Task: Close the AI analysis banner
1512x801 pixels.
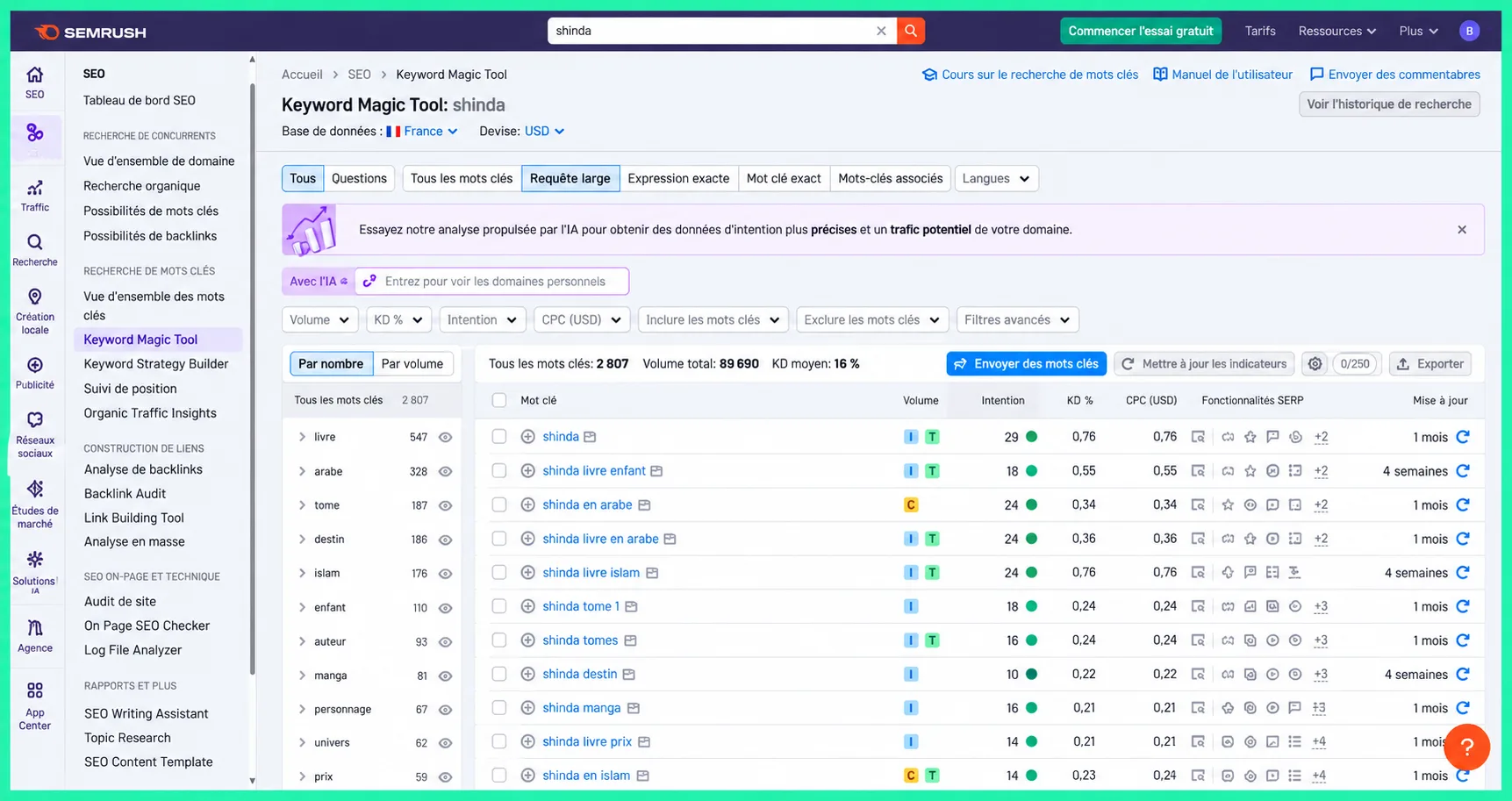Action: 1462,230
